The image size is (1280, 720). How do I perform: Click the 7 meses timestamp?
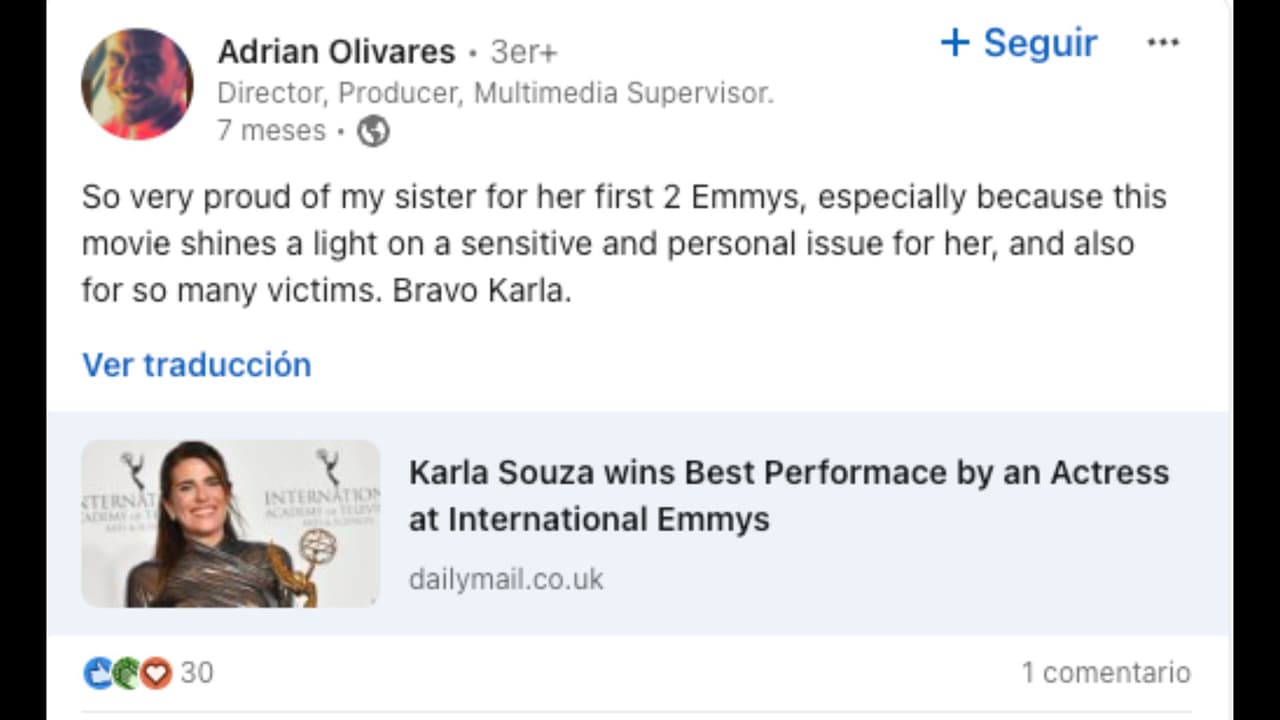click(x=270, y=130)
